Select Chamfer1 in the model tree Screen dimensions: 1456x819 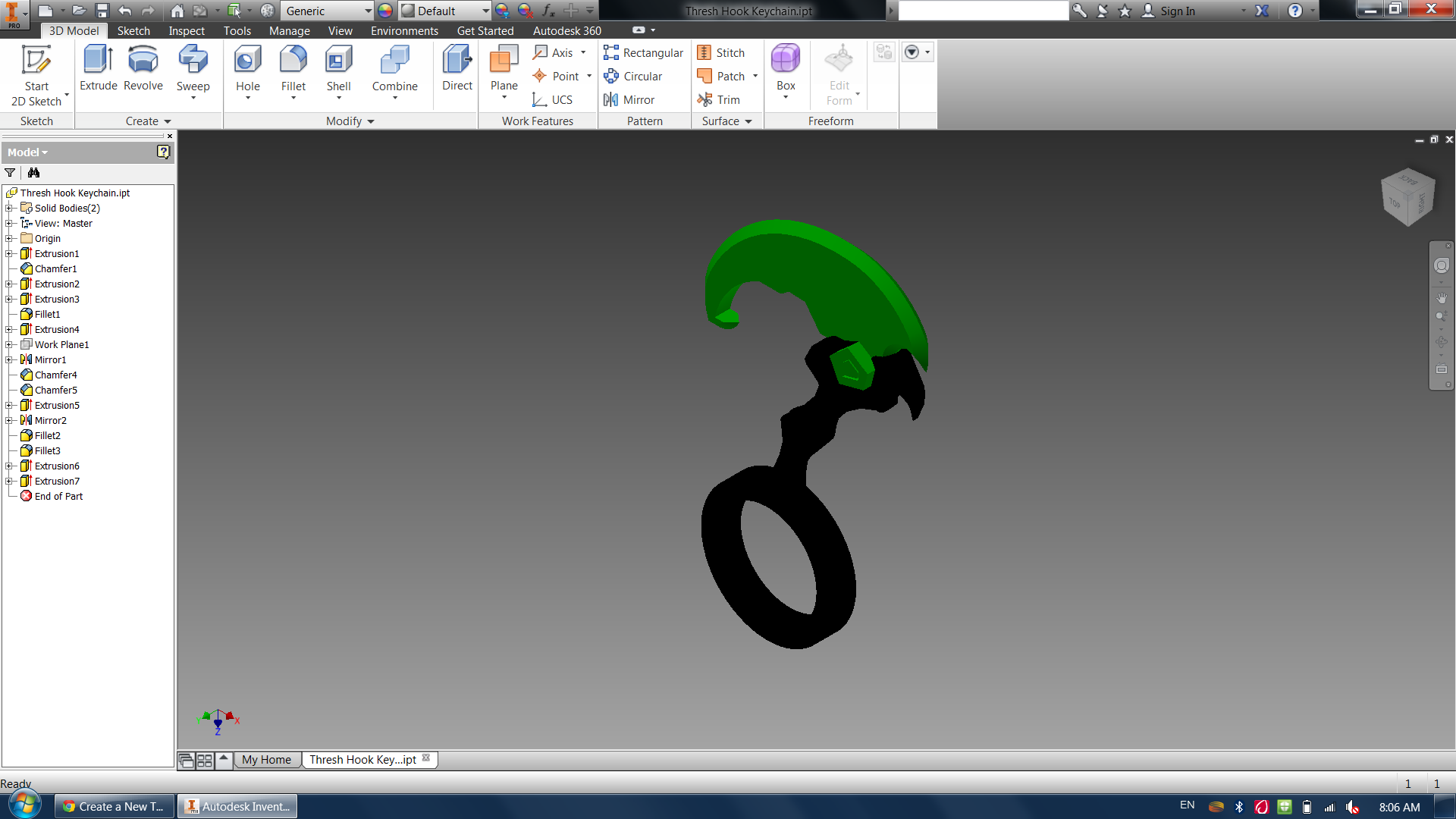(x=55, y=268)
